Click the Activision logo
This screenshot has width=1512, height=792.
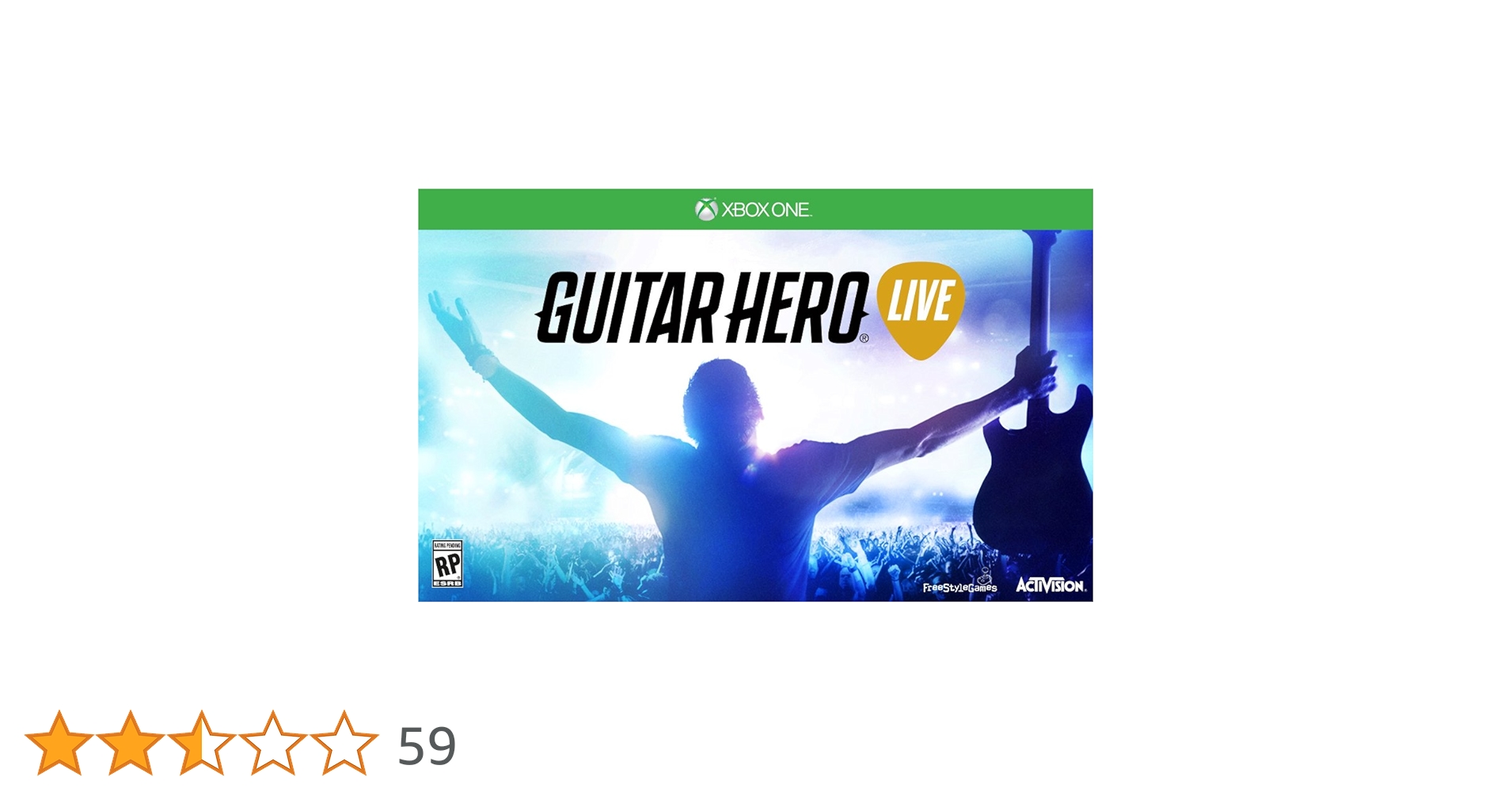[1050, 585]
